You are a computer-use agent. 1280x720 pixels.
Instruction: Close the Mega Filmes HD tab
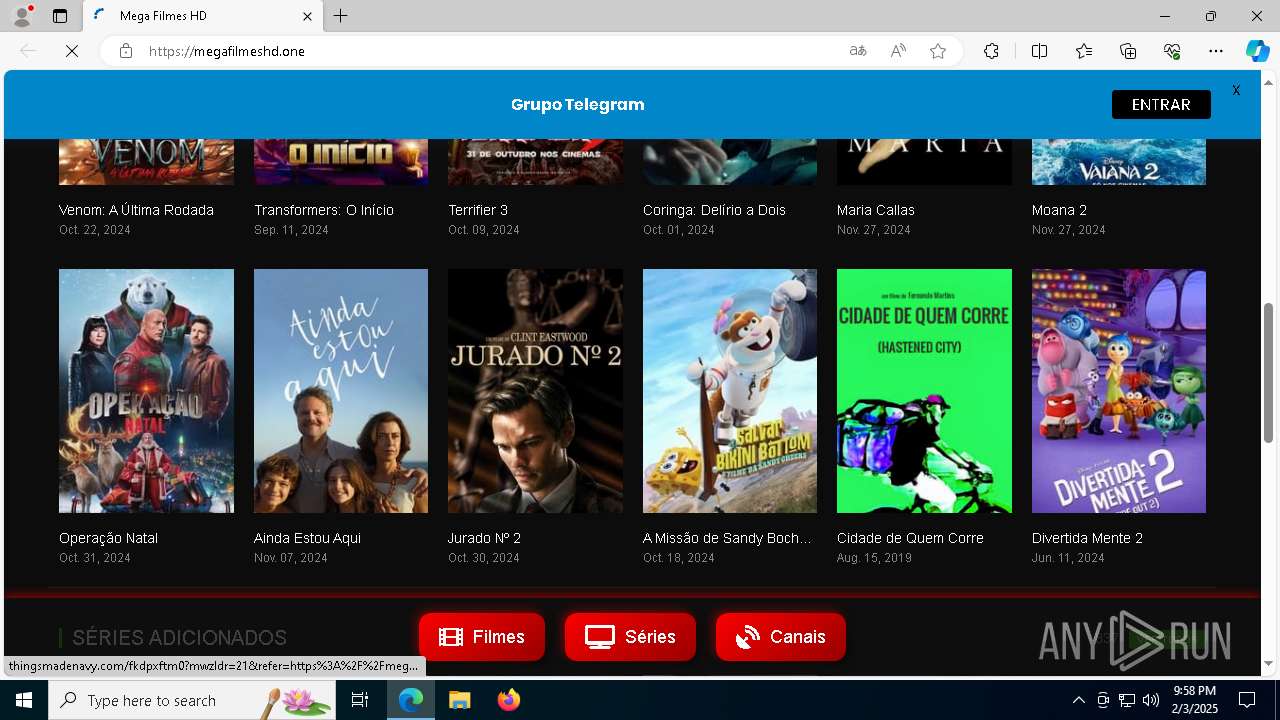307,16
